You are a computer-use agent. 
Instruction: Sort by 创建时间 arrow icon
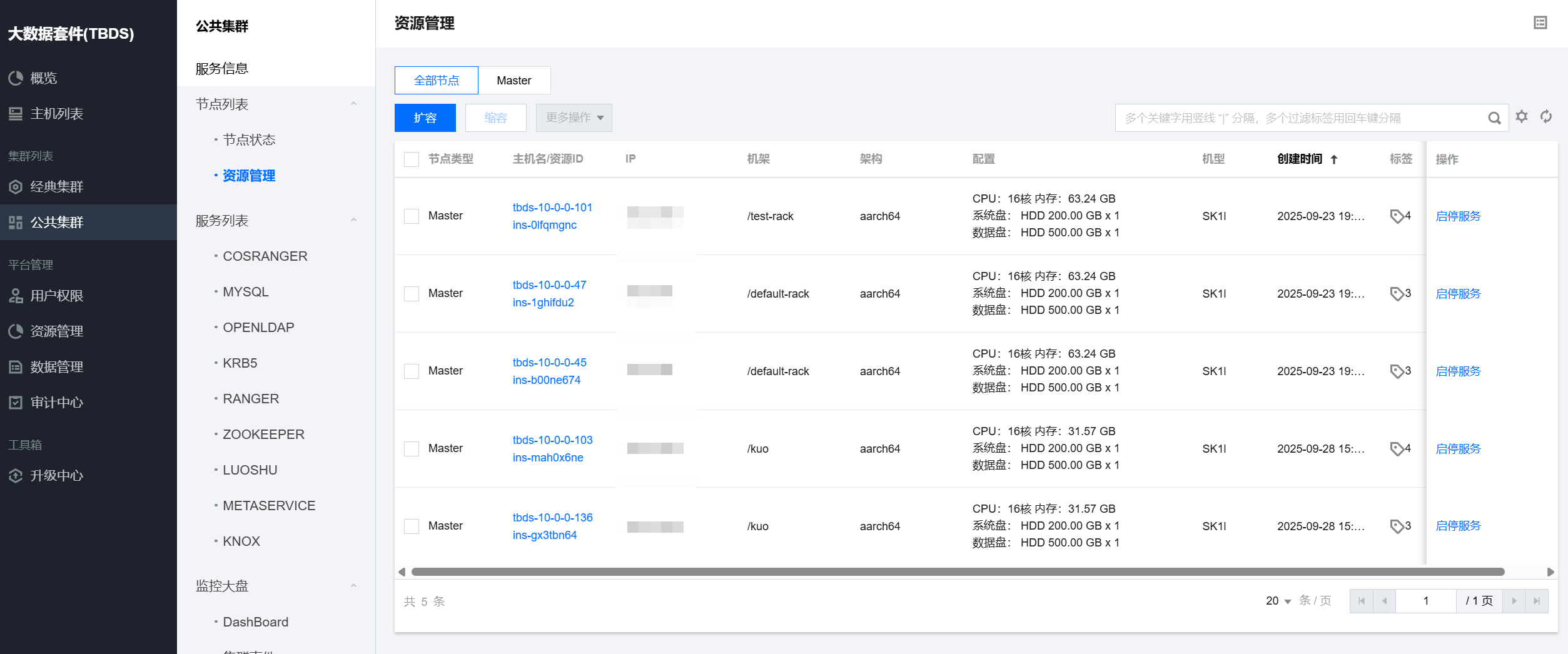(1334, 159)
